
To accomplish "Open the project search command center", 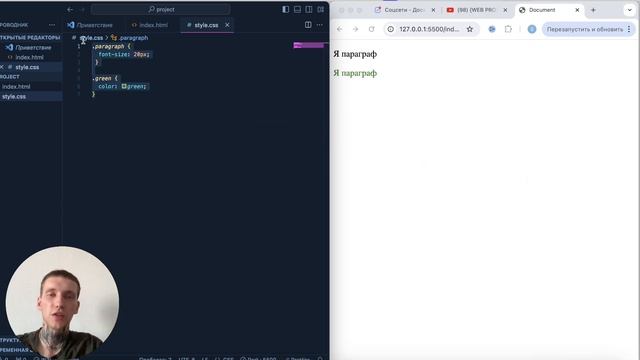I will point(160,9).
